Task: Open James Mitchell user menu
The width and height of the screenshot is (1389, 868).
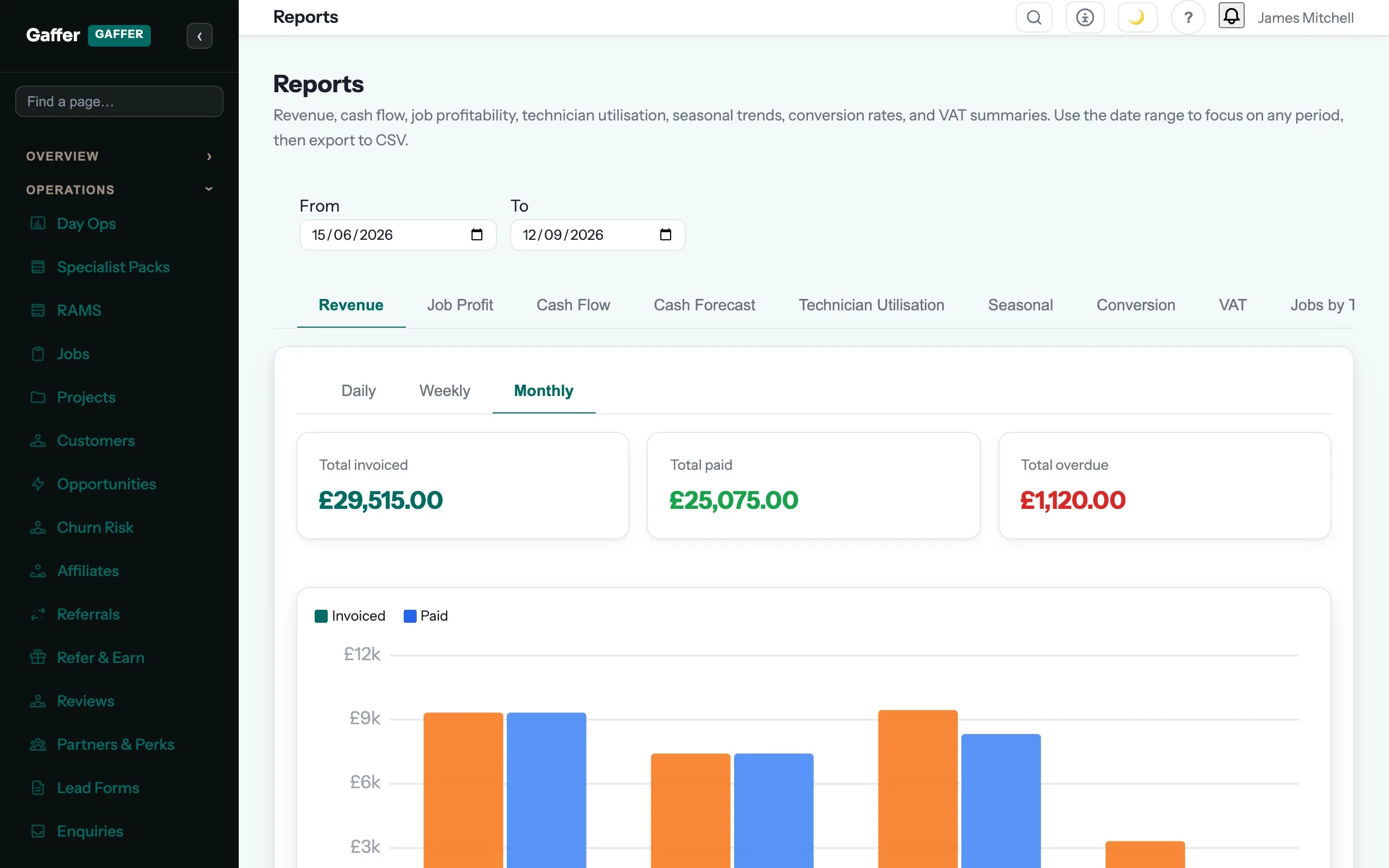Action: (x=1305, y=18)
